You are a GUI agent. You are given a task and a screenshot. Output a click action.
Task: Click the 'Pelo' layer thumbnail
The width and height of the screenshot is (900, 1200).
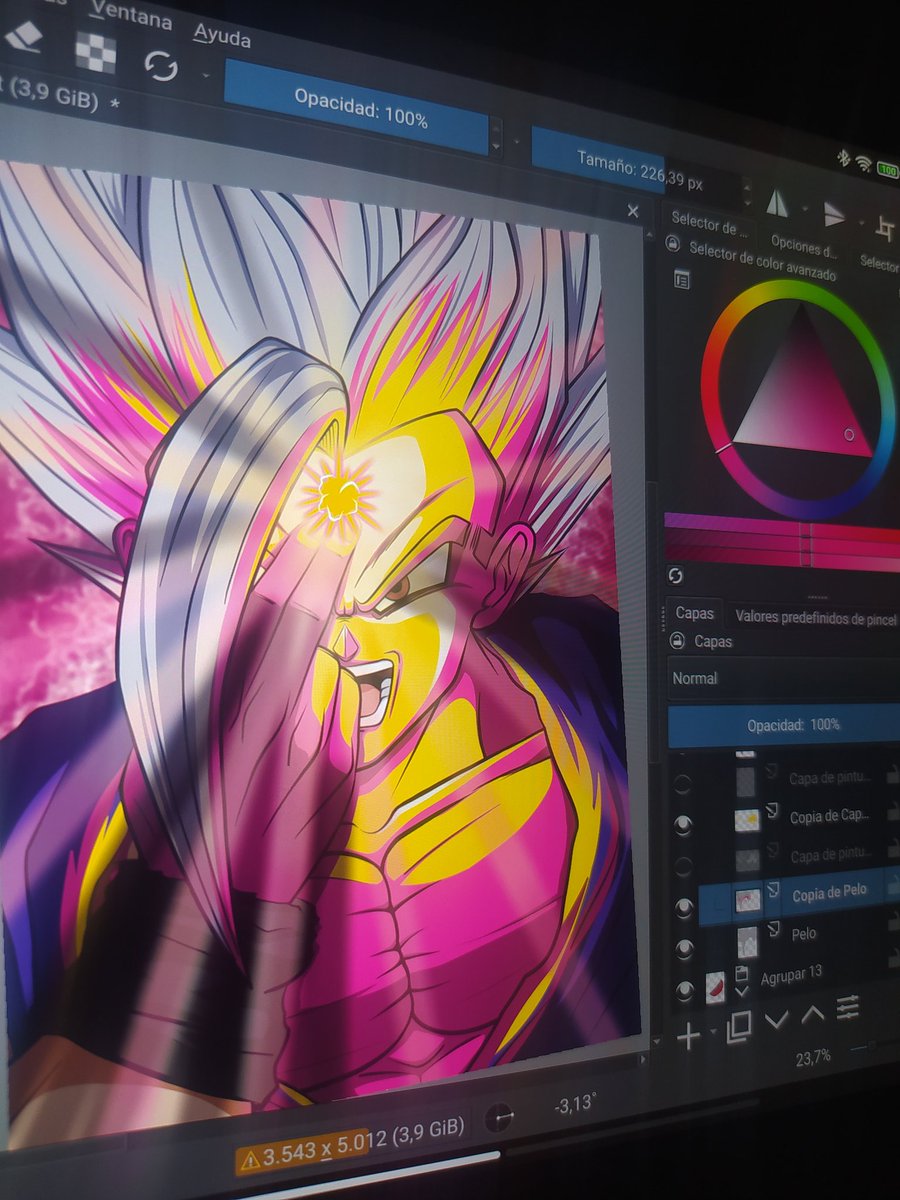pyautogui.click(x=747, y=941)
